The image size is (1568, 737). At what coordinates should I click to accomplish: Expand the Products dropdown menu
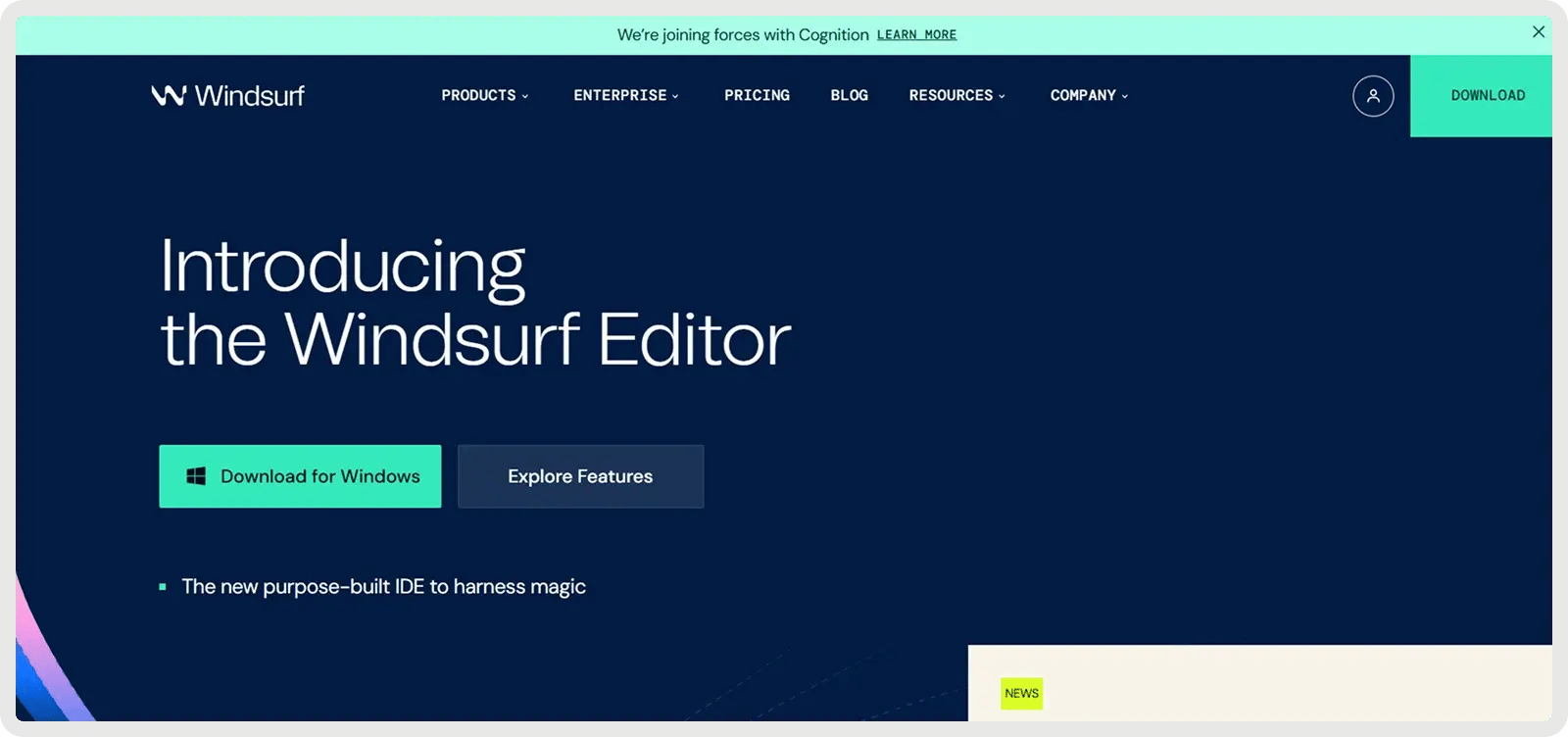485,95
